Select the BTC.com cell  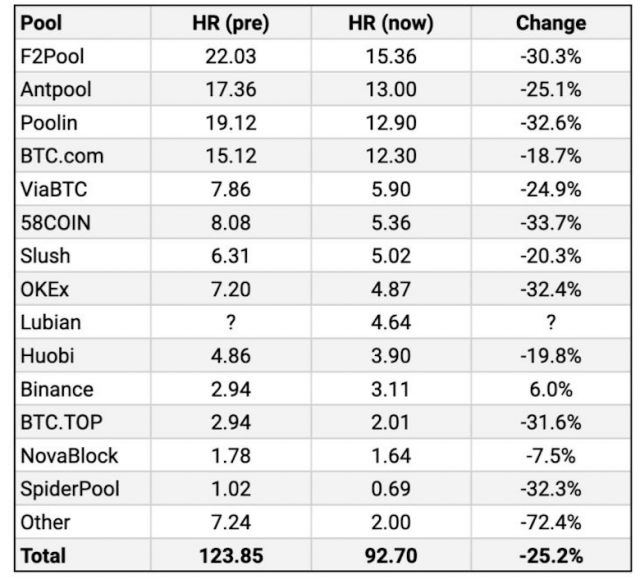coord(60,156)
